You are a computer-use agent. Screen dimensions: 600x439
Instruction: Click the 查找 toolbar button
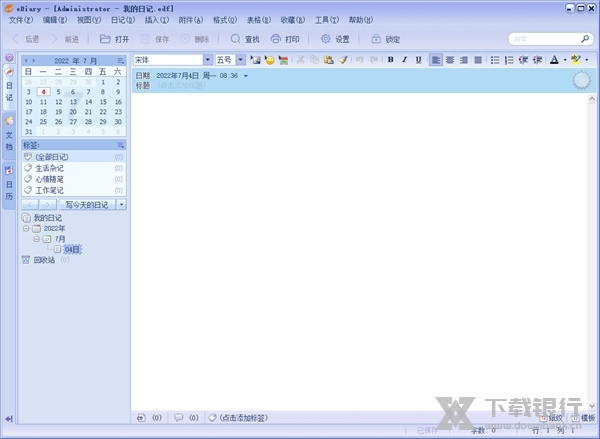(245, 39)
